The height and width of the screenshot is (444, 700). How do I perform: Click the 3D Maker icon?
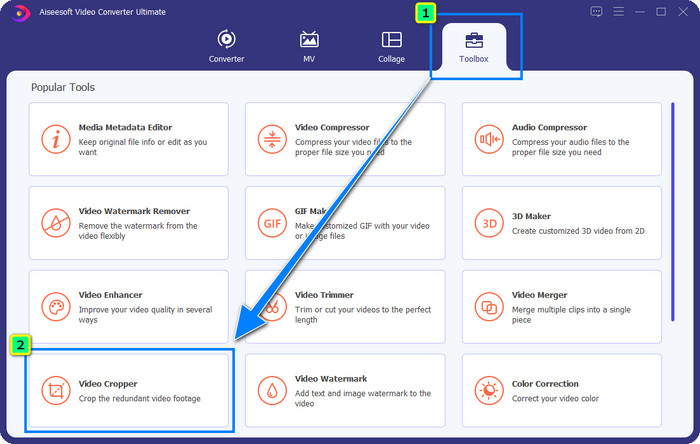(489, 223)
